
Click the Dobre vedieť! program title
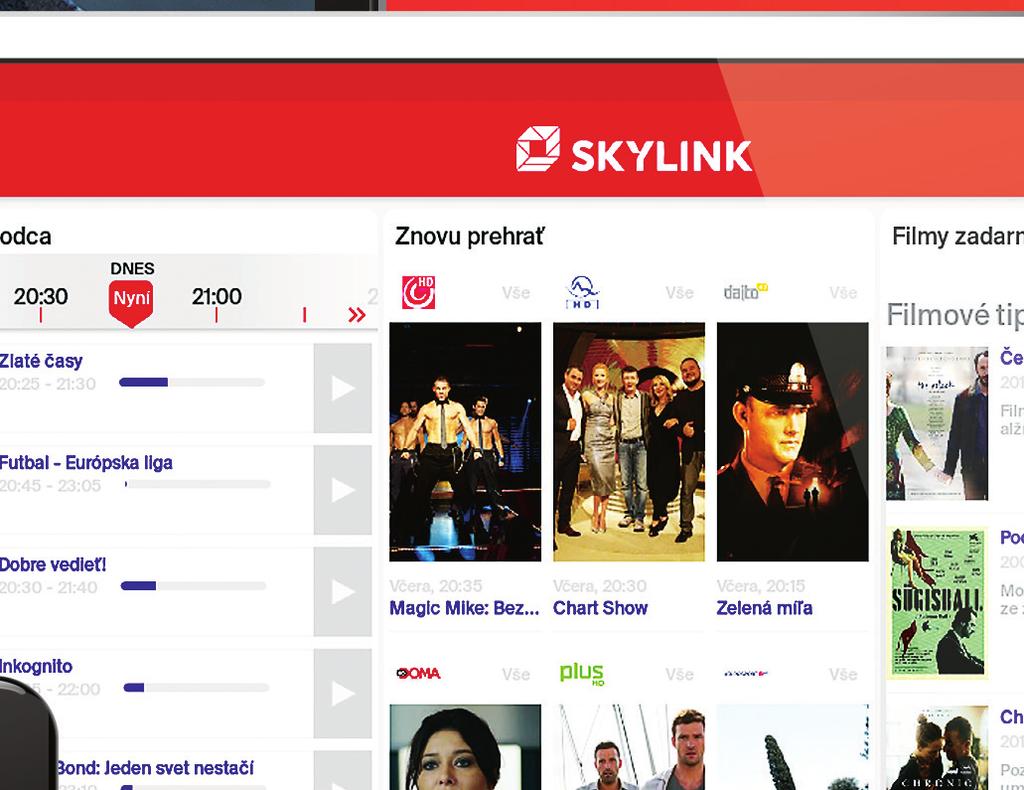click(x=52, y=565)
